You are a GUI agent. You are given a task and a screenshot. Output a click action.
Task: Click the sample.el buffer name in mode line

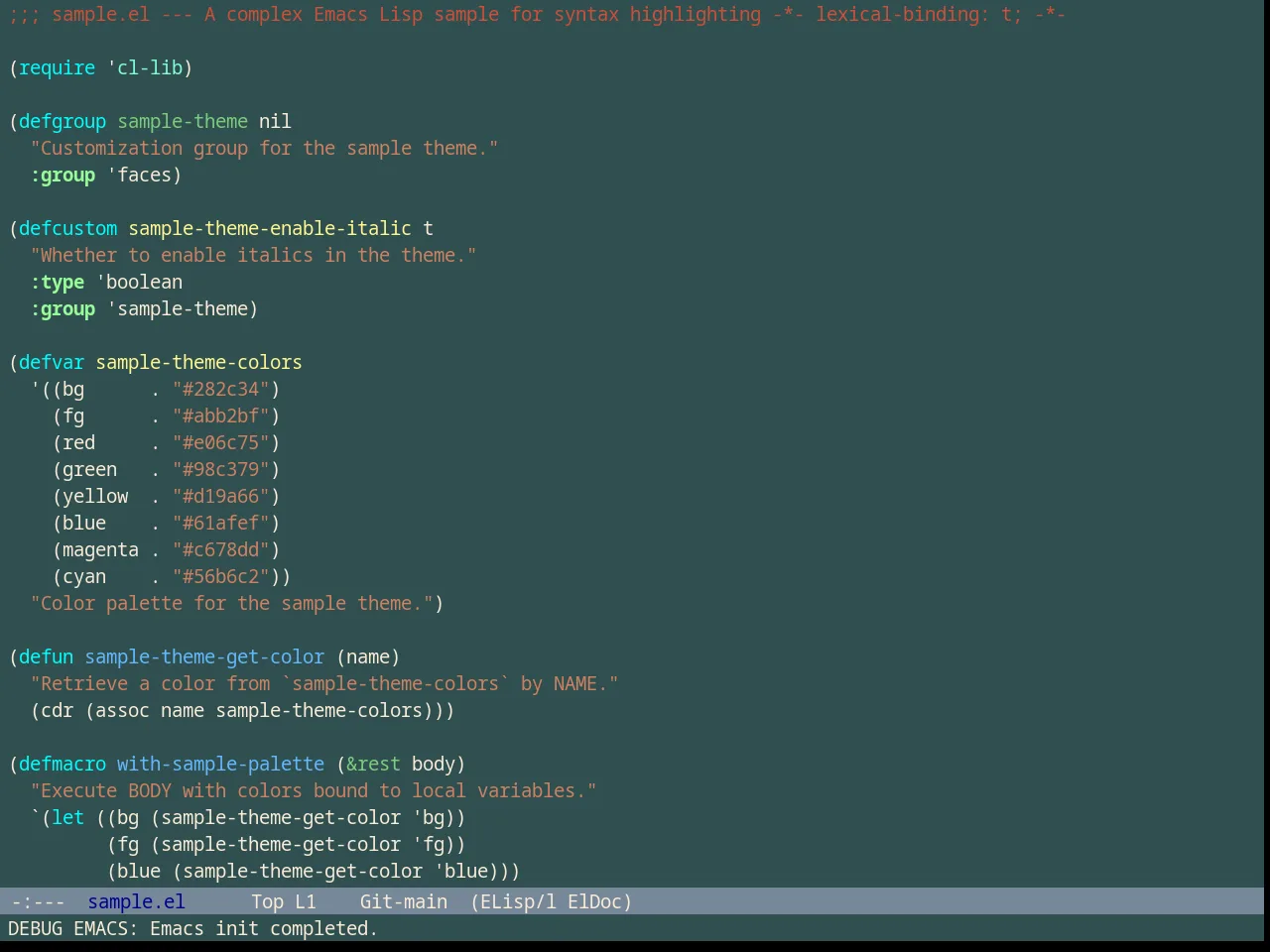tap(136, 901)
